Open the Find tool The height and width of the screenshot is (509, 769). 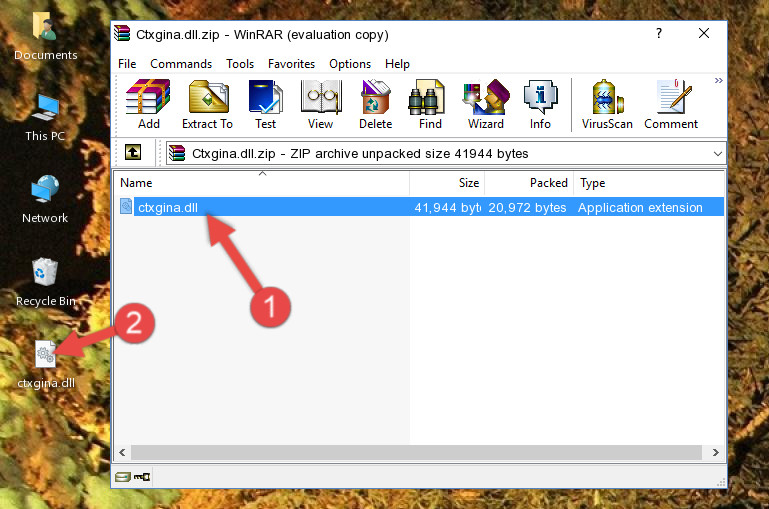tap(430, 104)
